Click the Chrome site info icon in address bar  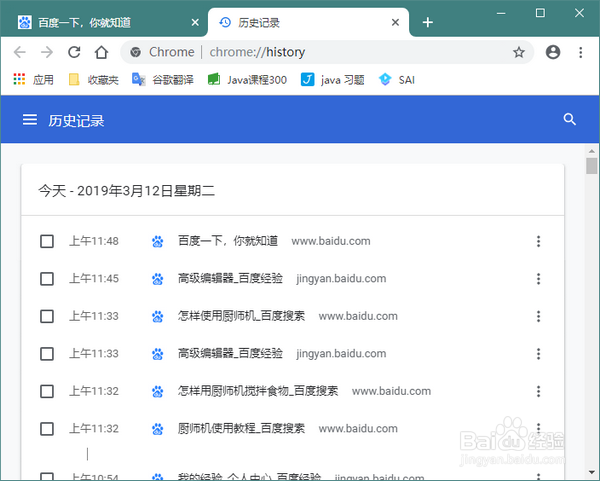pos(135,52)
